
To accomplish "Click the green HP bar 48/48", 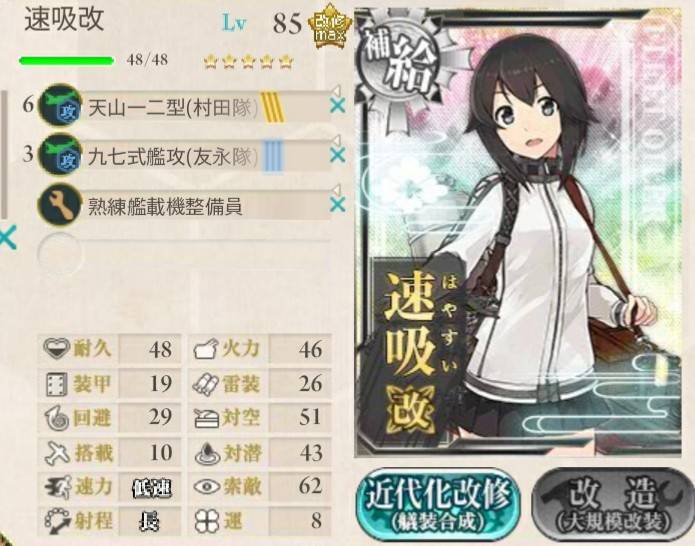I will tap(66, 60).
